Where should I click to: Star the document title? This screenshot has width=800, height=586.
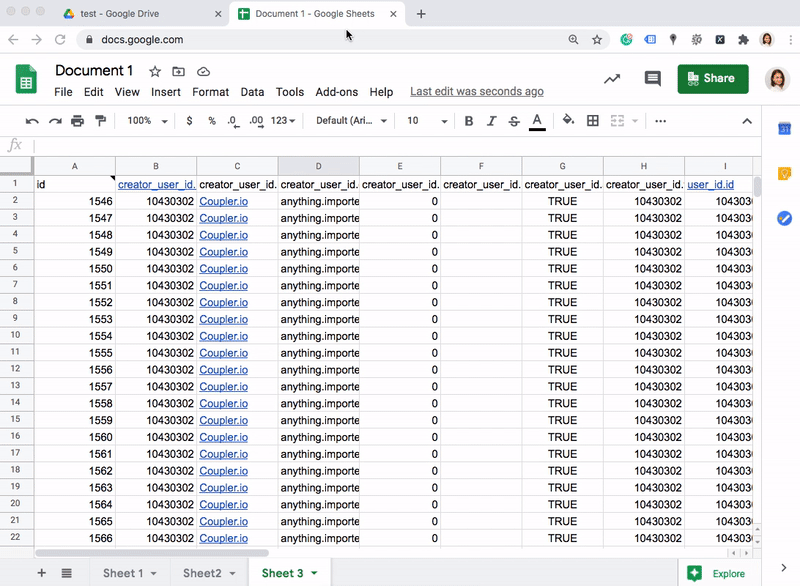155,72
